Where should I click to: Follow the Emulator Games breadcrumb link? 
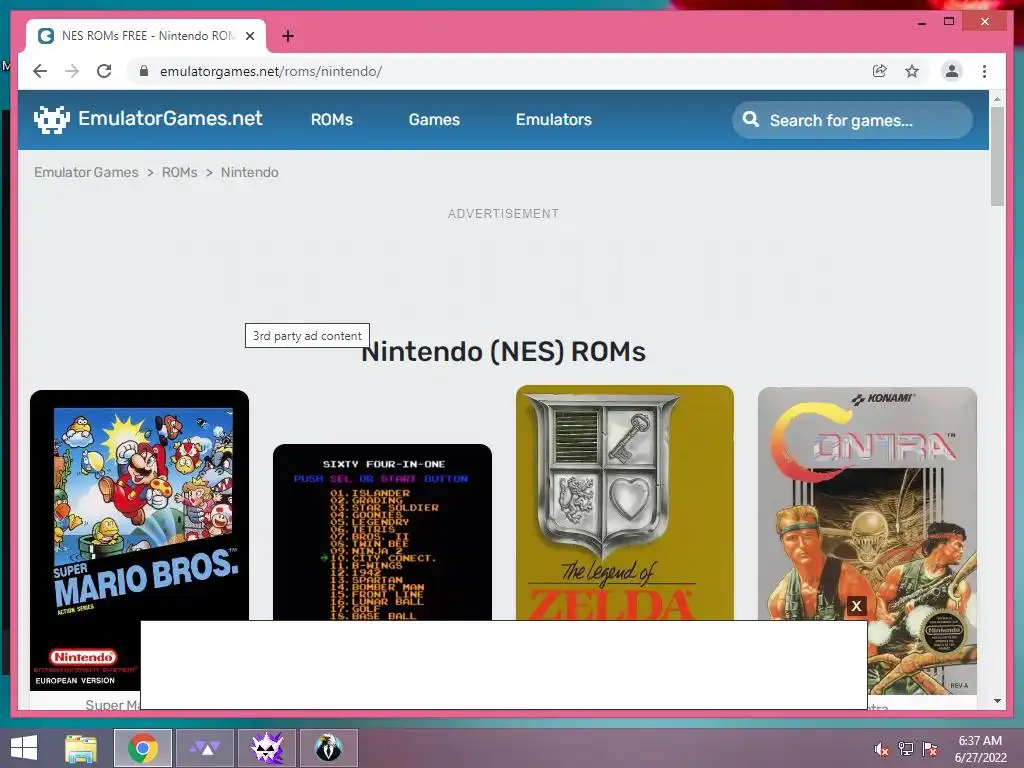(x=86, y=172)
